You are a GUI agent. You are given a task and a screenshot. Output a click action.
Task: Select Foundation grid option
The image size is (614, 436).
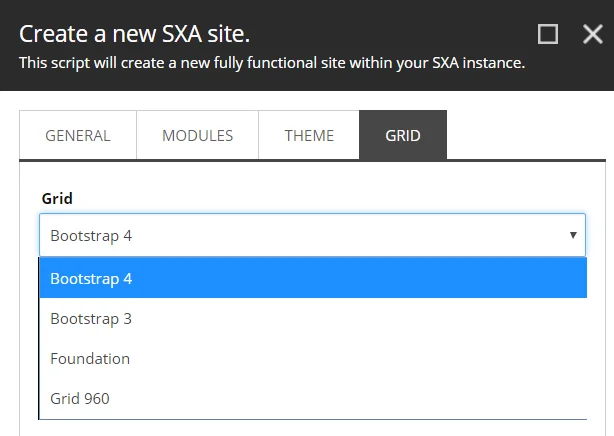click(x=313, y=358)
